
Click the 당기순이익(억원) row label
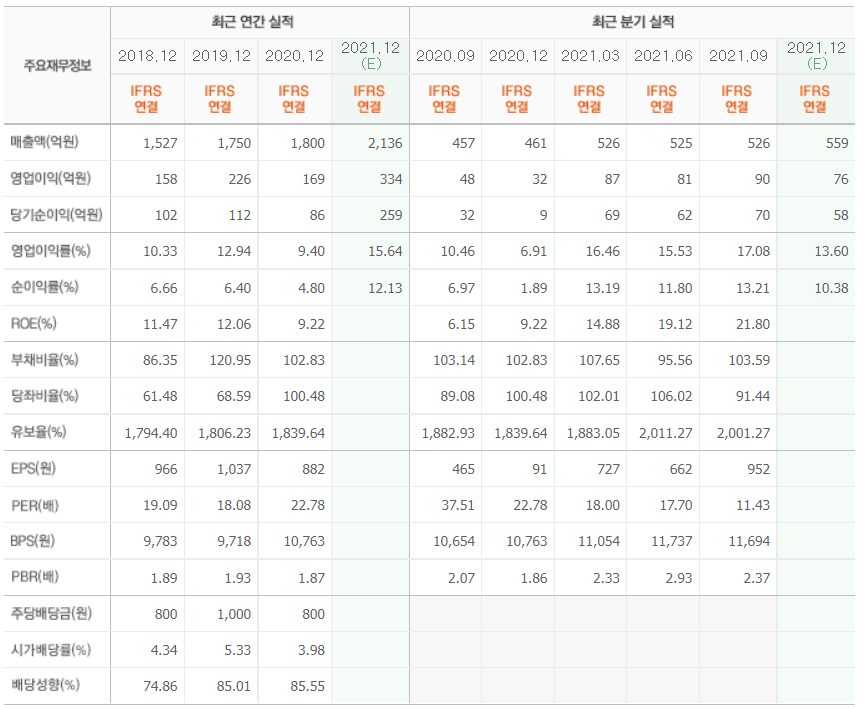57,215
